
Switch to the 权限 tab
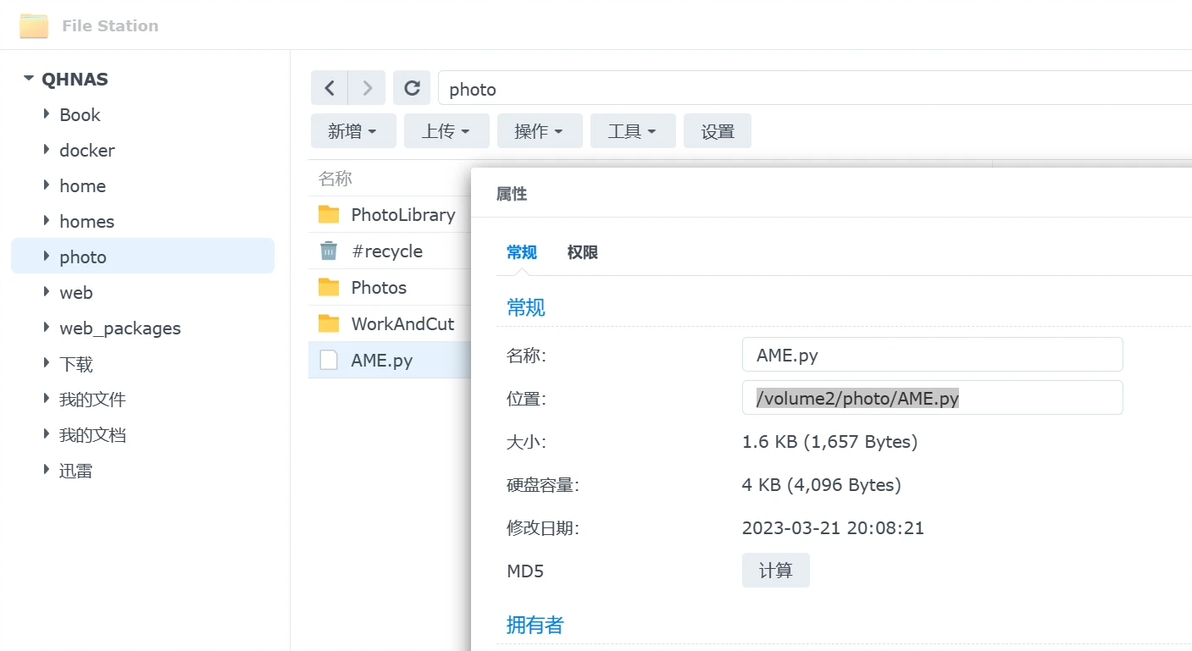pos(582,252)
